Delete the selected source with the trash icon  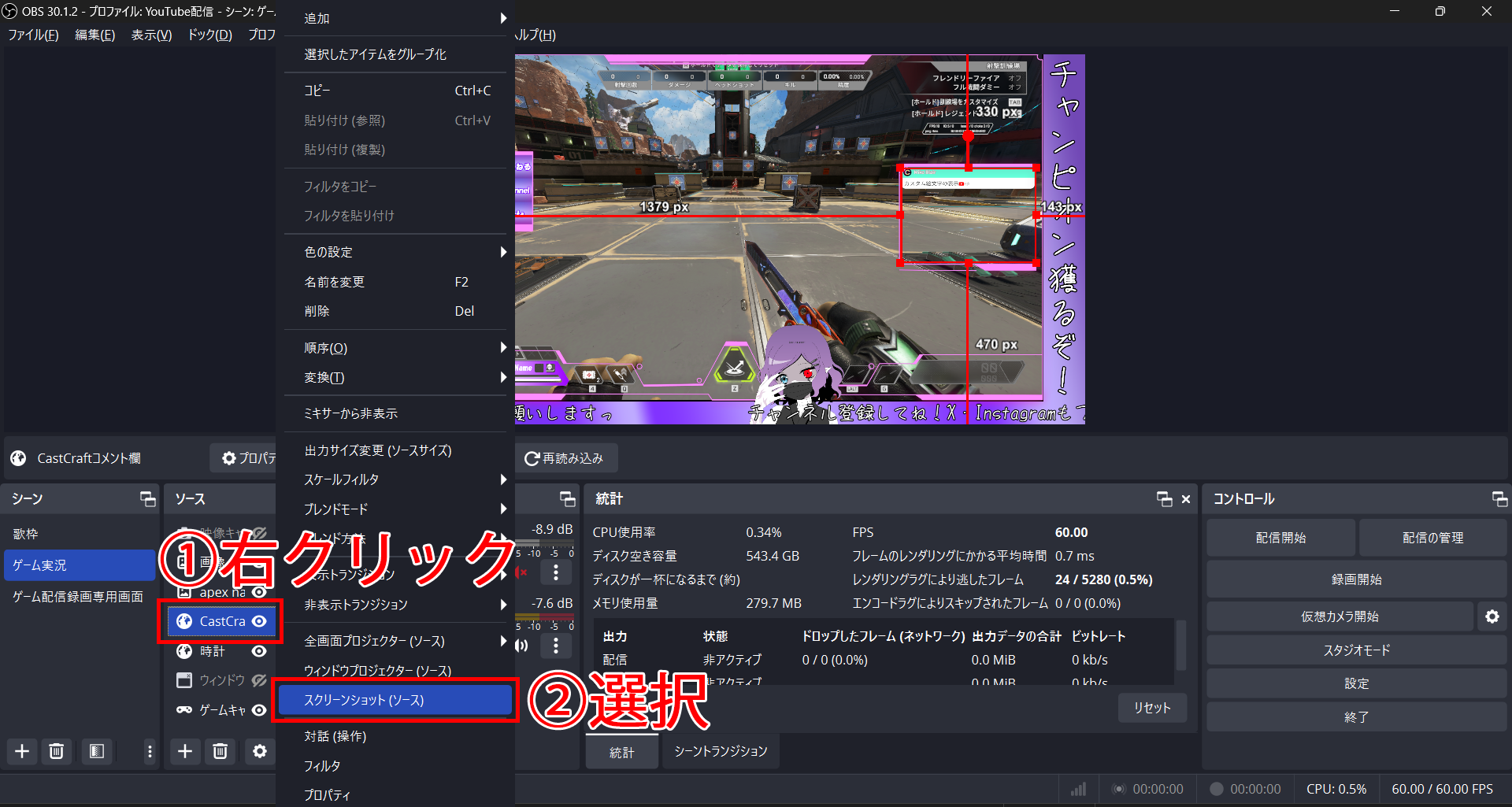point(220,751)
